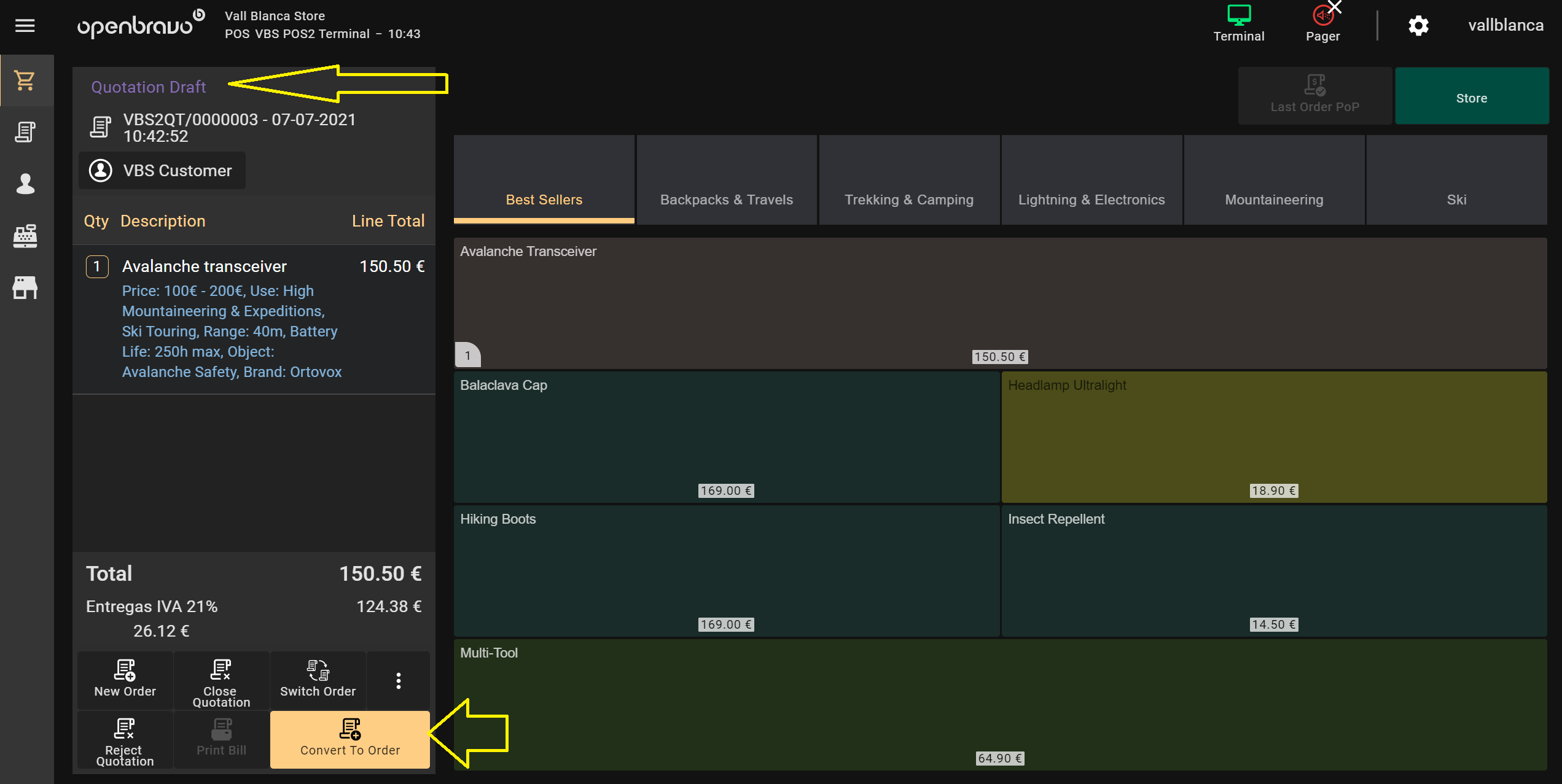Open the store front sidebar icon

25,287
